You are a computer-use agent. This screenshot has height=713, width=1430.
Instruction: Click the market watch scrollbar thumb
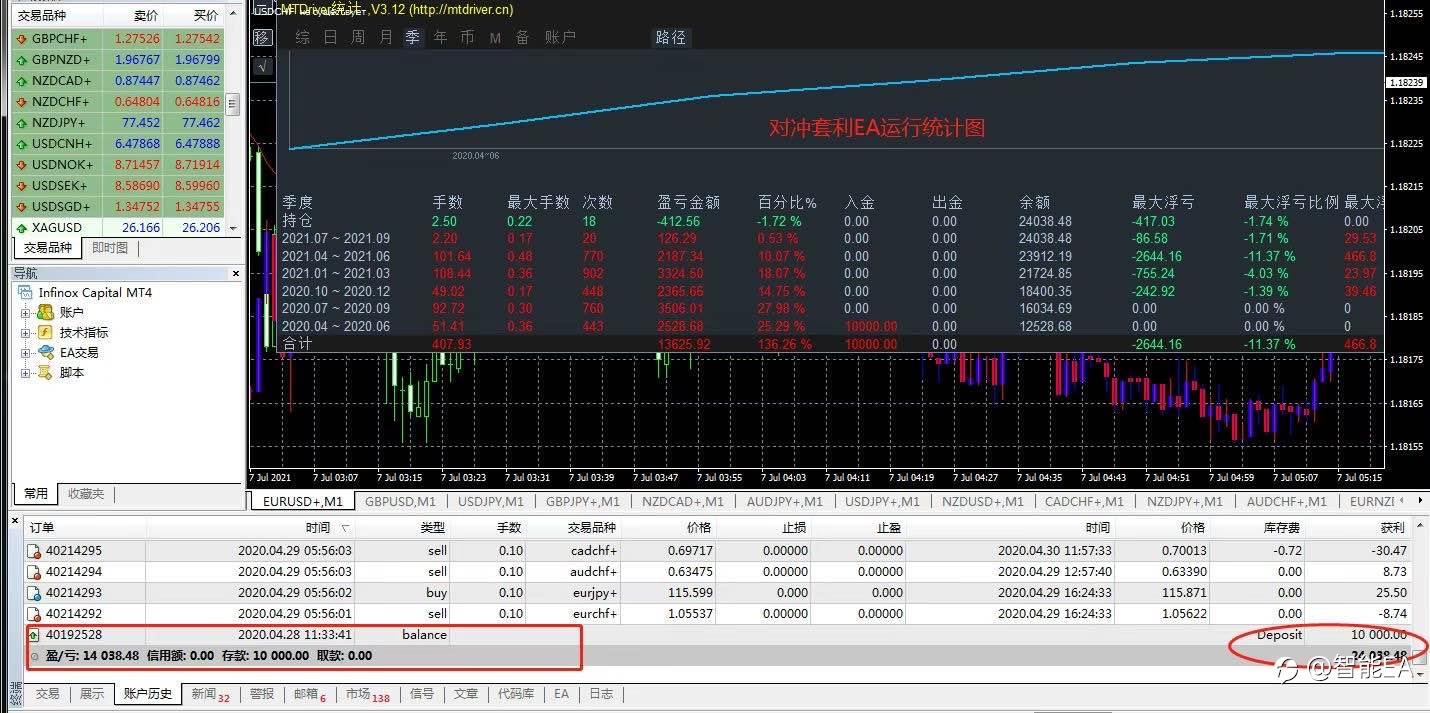pyautogui.click(x=233, y=105)
